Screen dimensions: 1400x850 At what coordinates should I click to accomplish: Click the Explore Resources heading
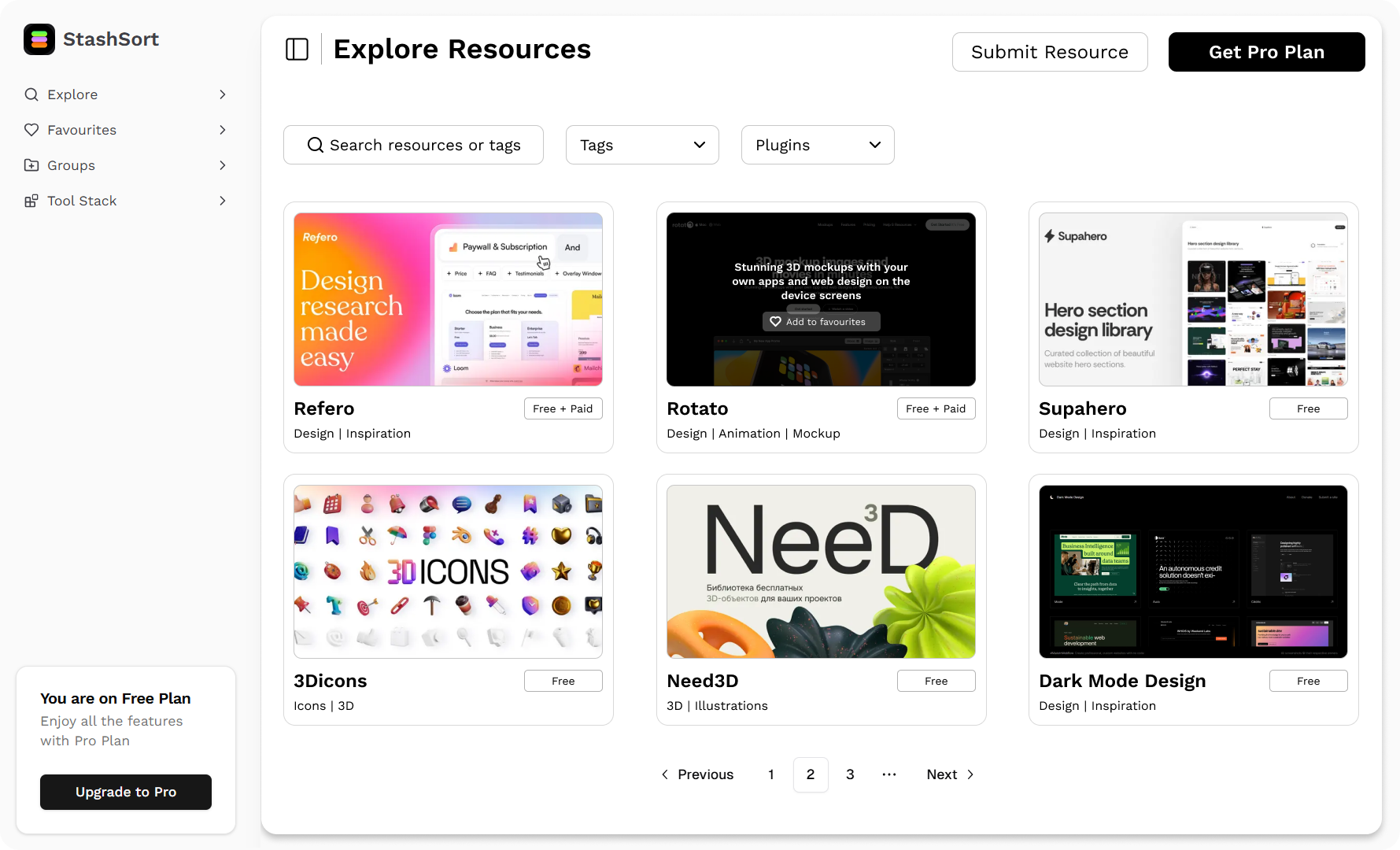(x=462, y=50)
